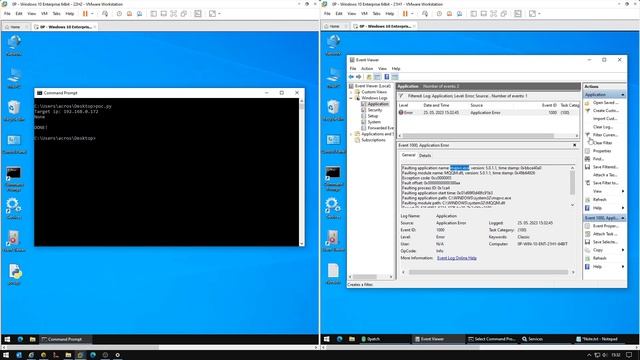This screenshot has height=360, width=640.
Task: Click the Forward arrow in Event Viewer toolbar
Action: (359, 77)
